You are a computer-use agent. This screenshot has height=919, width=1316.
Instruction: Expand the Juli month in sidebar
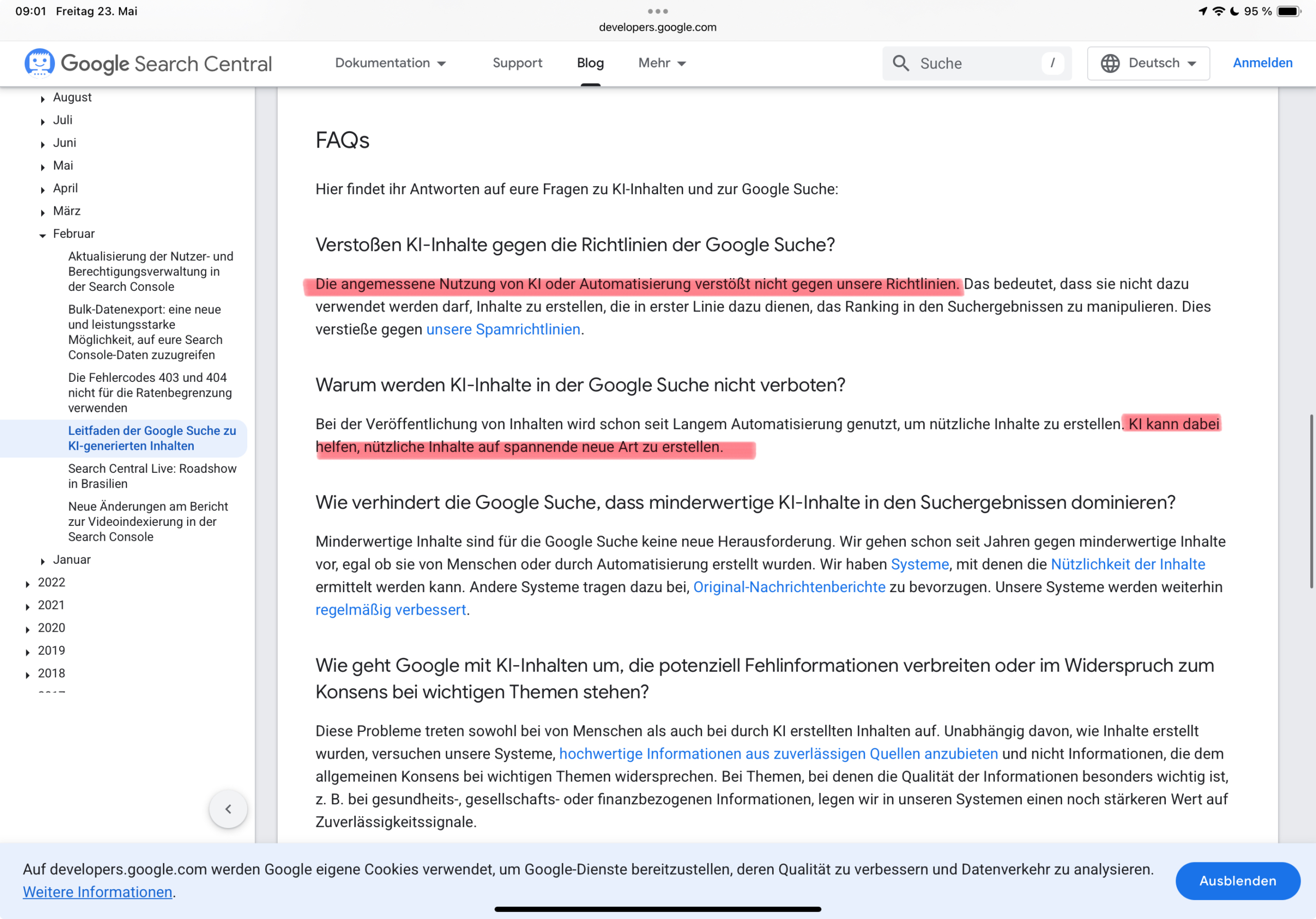[x=43, y=121]
